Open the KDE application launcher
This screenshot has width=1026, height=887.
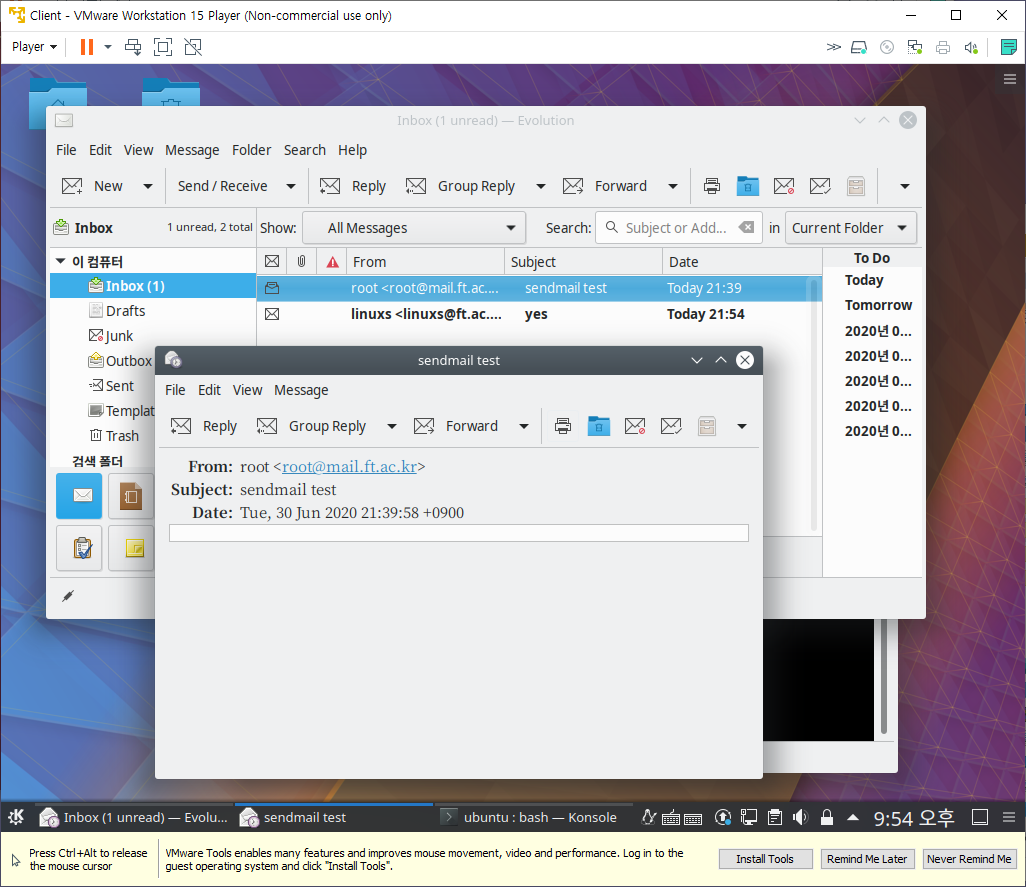[x=16, y=817]
